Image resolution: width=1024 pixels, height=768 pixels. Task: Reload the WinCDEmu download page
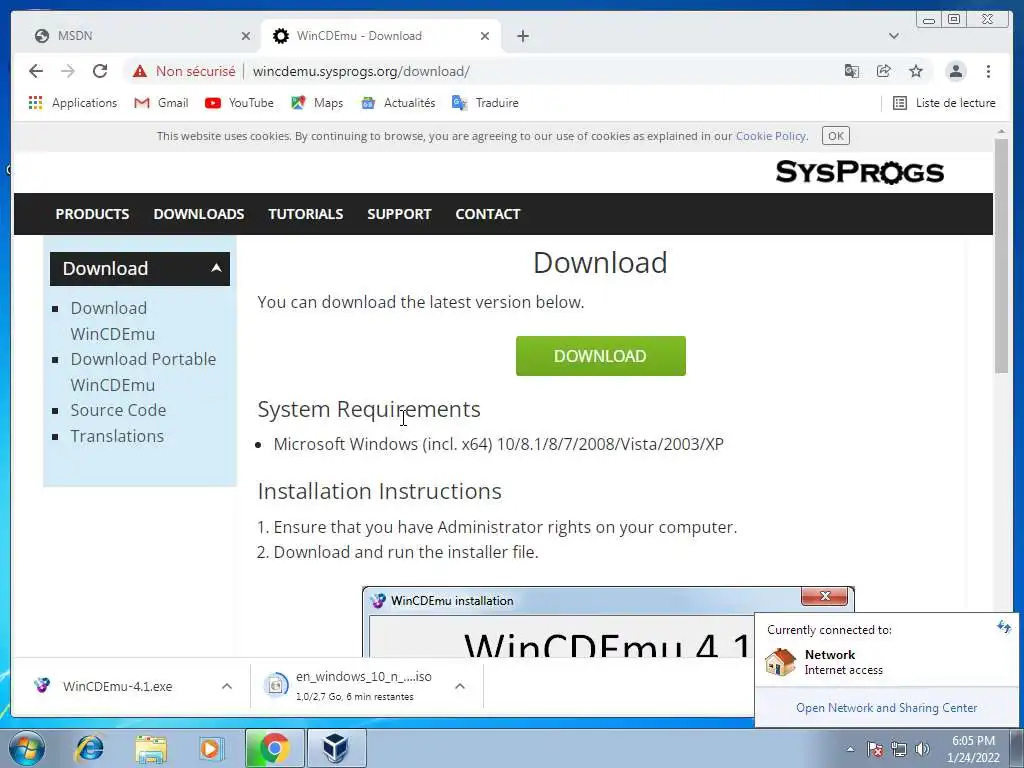click(x=100, y=71)
